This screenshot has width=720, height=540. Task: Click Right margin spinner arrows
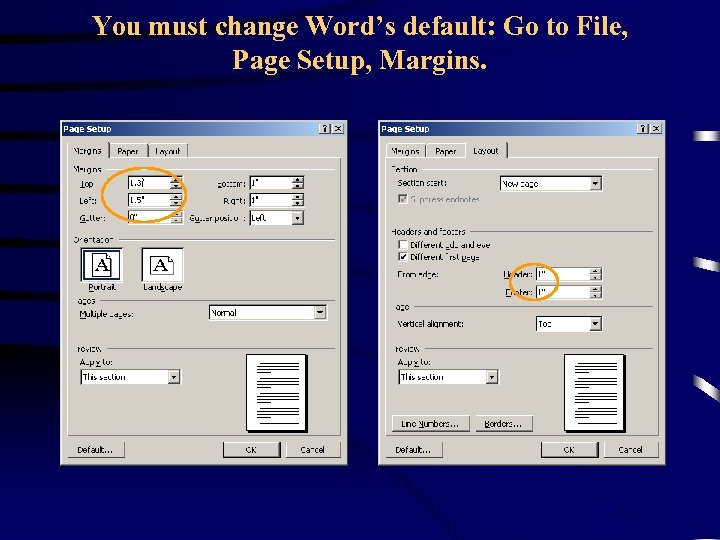click(298, 200)
